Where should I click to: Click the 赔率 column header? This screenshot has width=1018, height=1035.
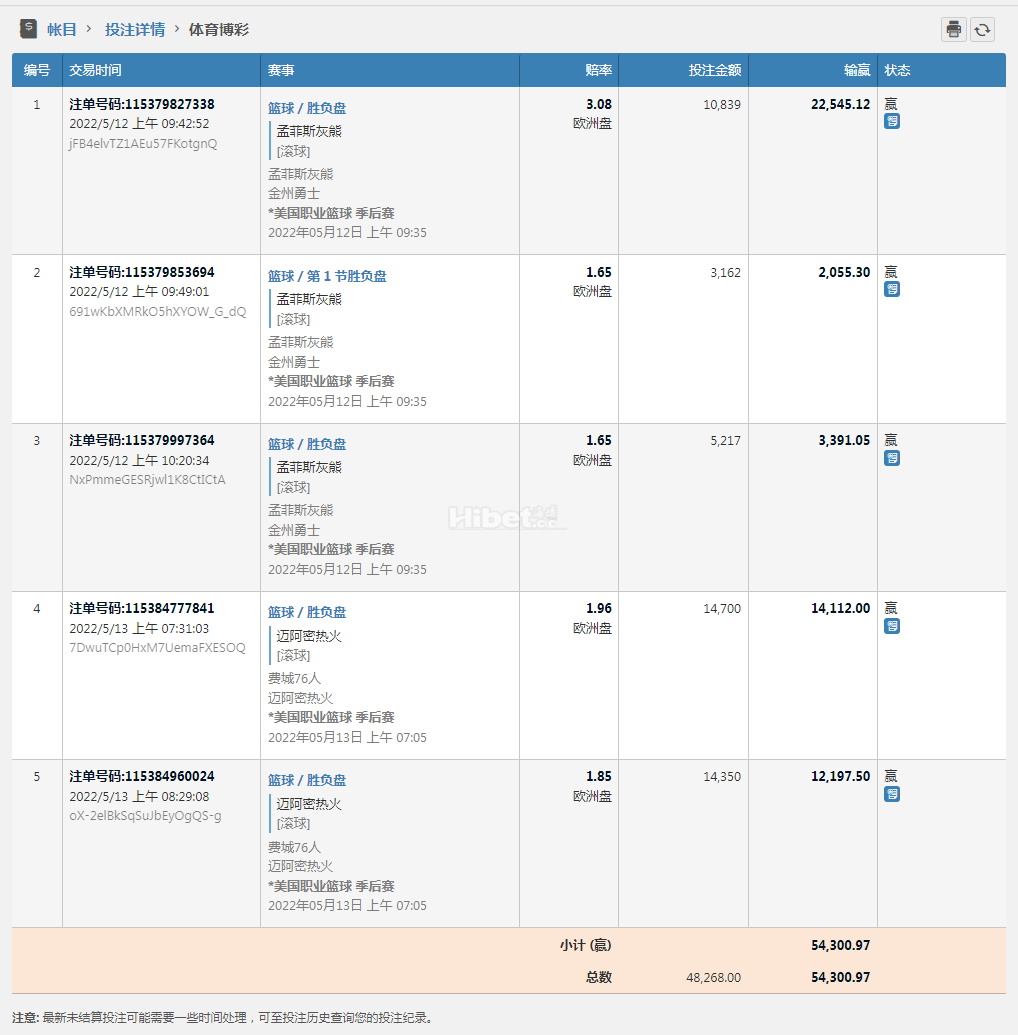(598, 70)
